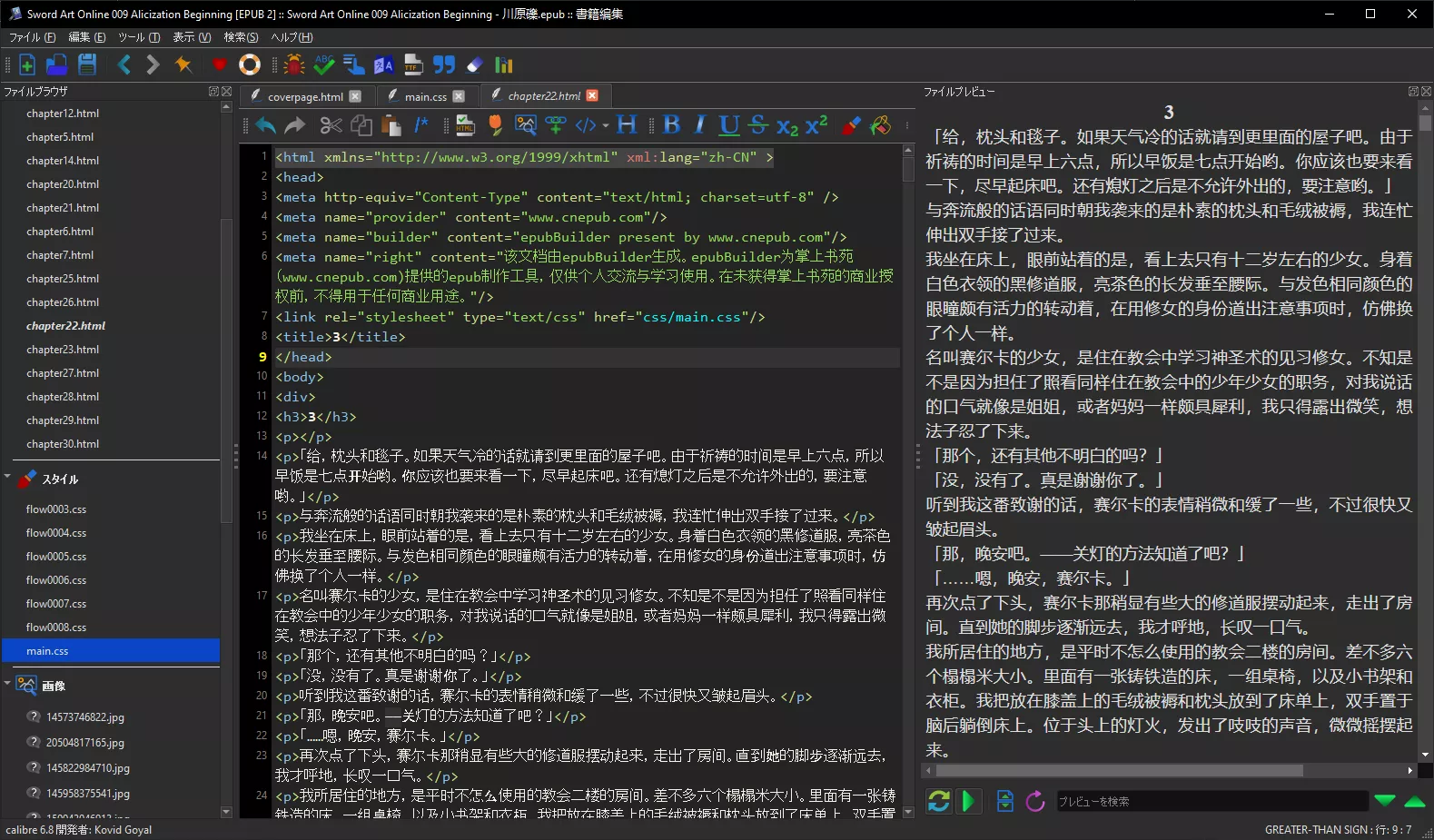This screenshot has height=840, width=1434.
Task: Run the Check Book bug icon
Action: coord(293,64)
